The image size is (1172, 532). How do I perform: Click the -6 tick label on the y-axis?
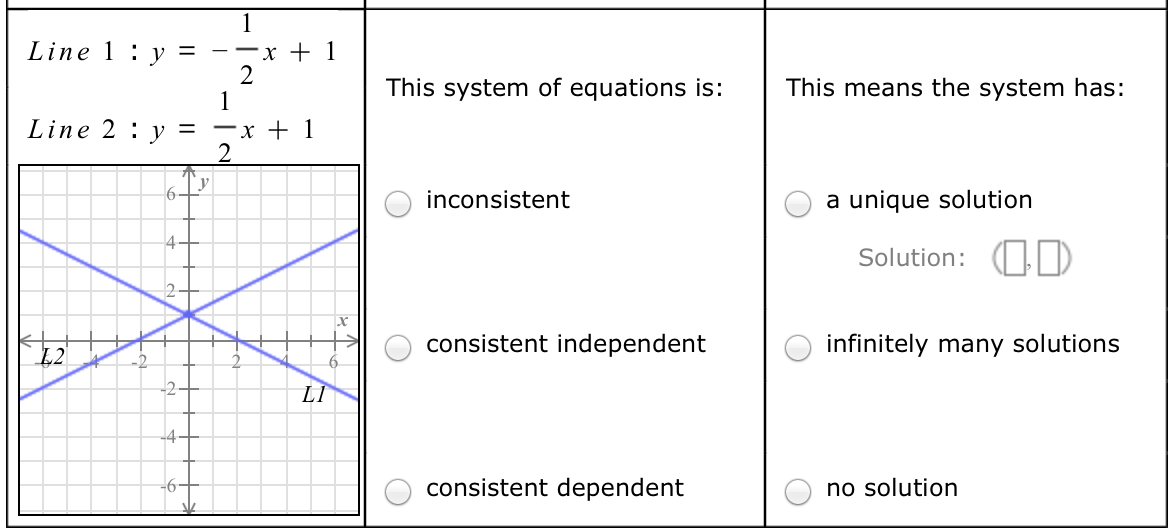point(171,487)
